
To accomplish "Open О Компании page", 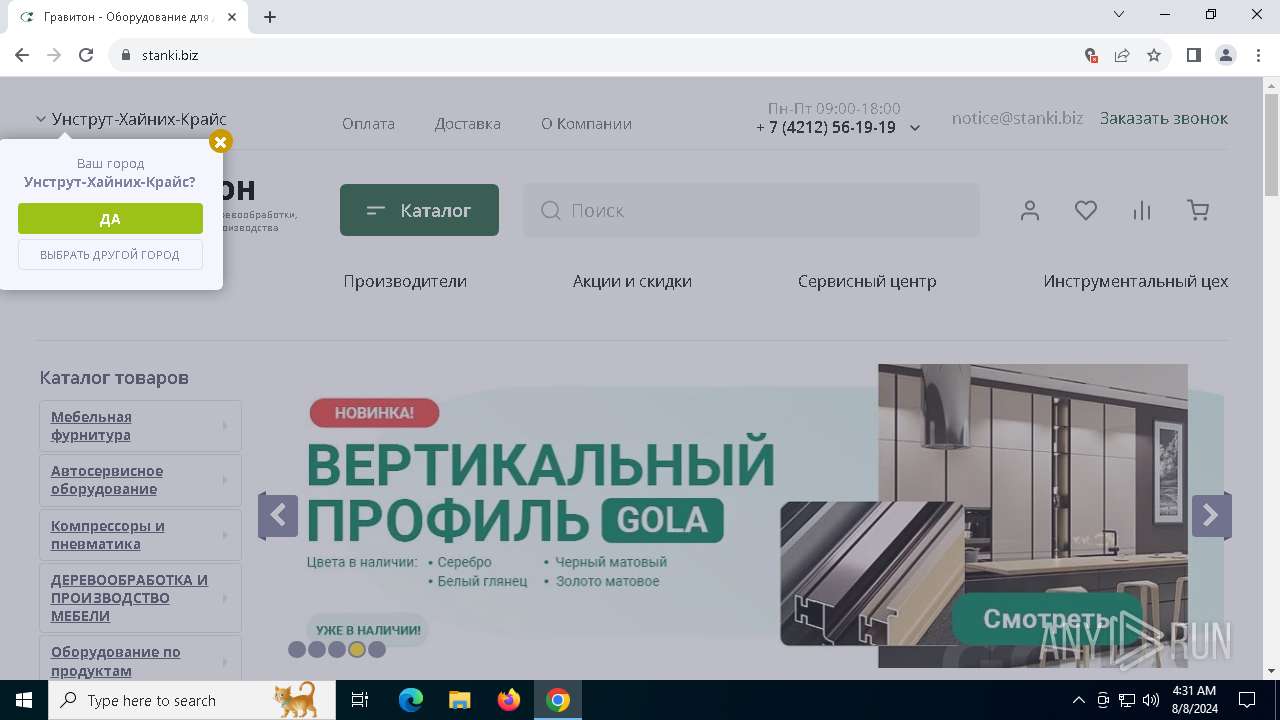I will tap(586, 124).
